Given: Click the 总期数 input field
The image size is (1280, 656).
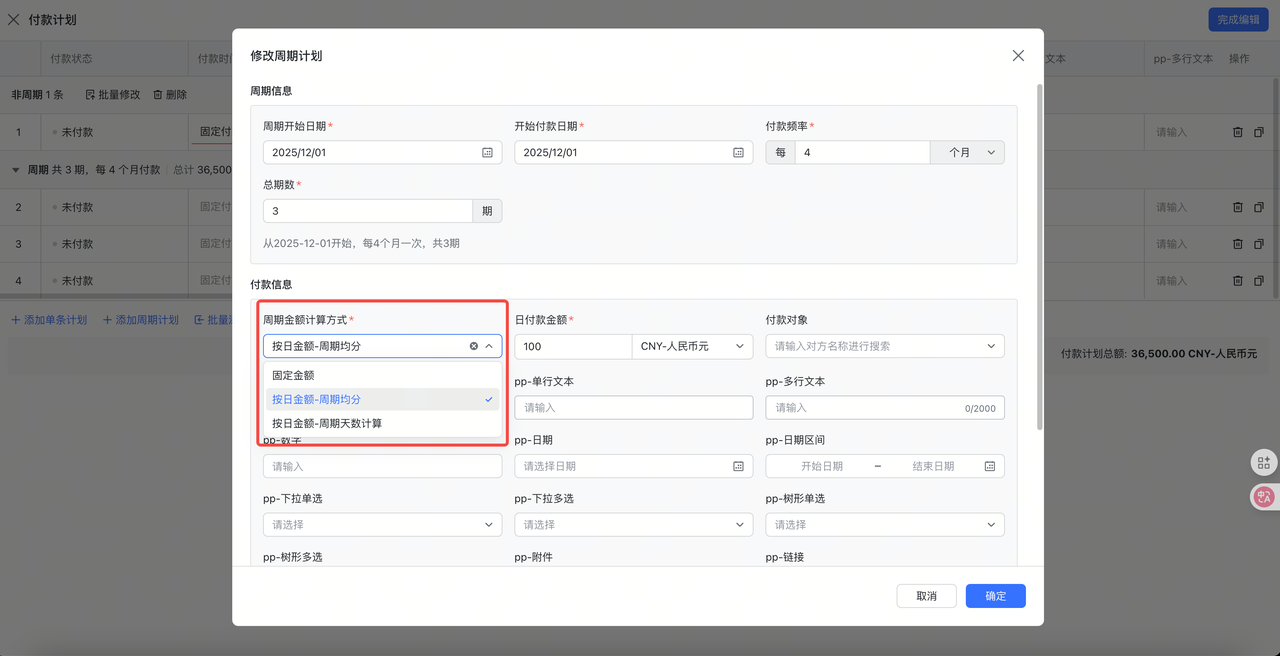Looking at the screenshot, I should pos(367,210).
